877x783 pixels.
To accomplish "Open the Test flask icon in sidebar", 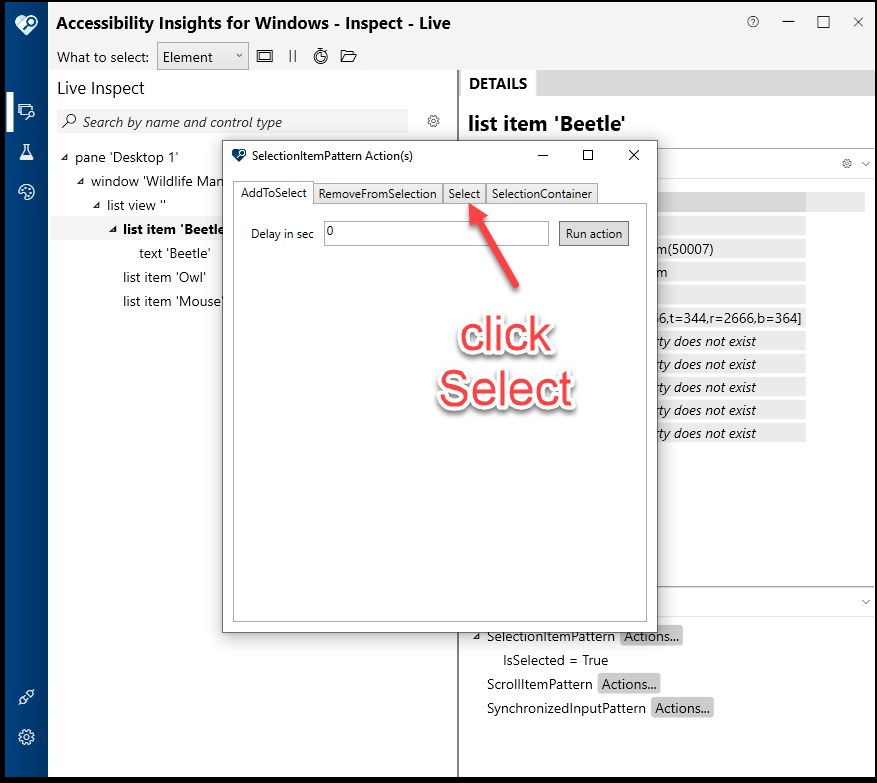I will 26,152.
